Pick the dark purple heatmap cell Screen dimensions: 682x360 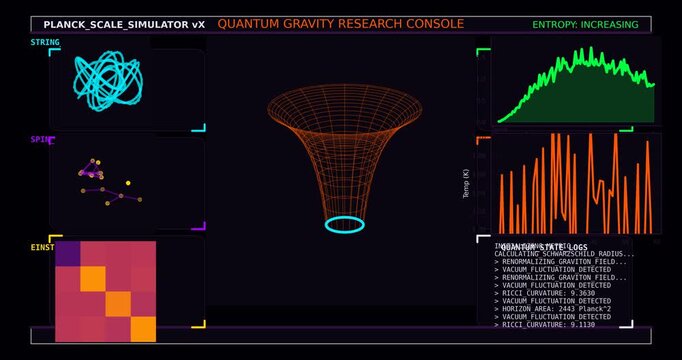click(67, 253)
